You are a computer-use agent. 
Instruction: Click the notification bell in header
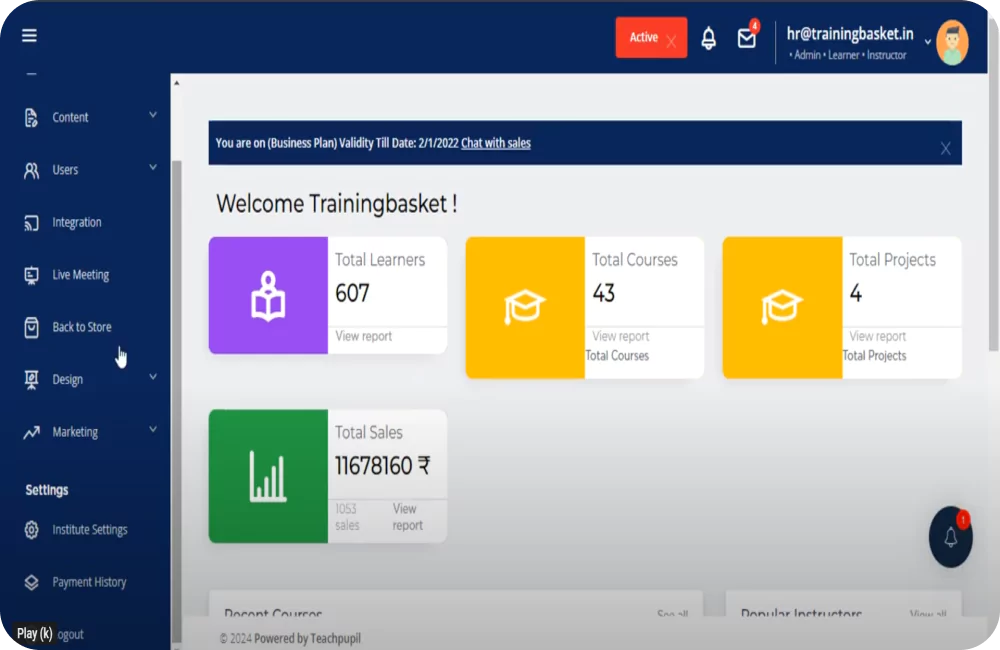click(709, 38)
